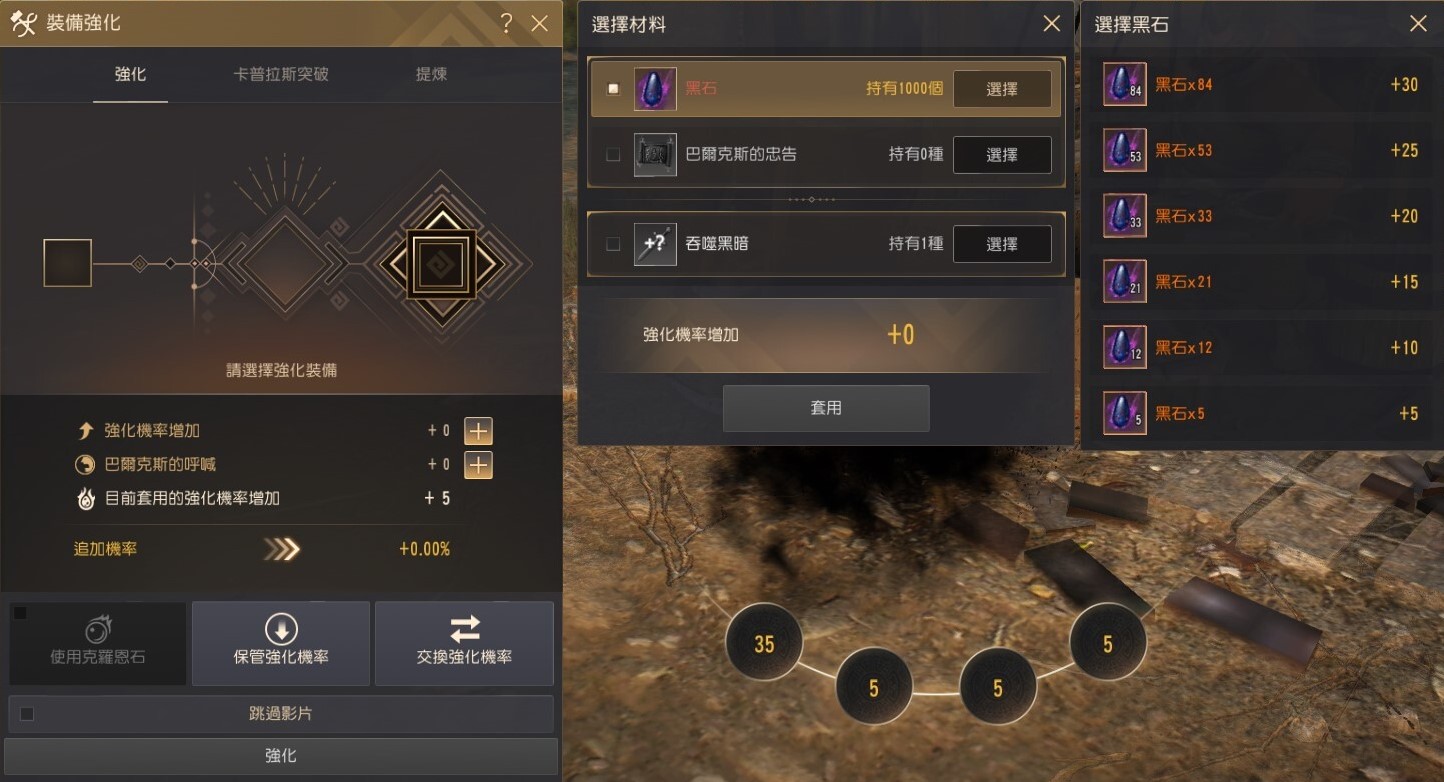The image size is (1444, 782).
Task: Select the 黑石x33 stone icon
Action: [1124, 216]
